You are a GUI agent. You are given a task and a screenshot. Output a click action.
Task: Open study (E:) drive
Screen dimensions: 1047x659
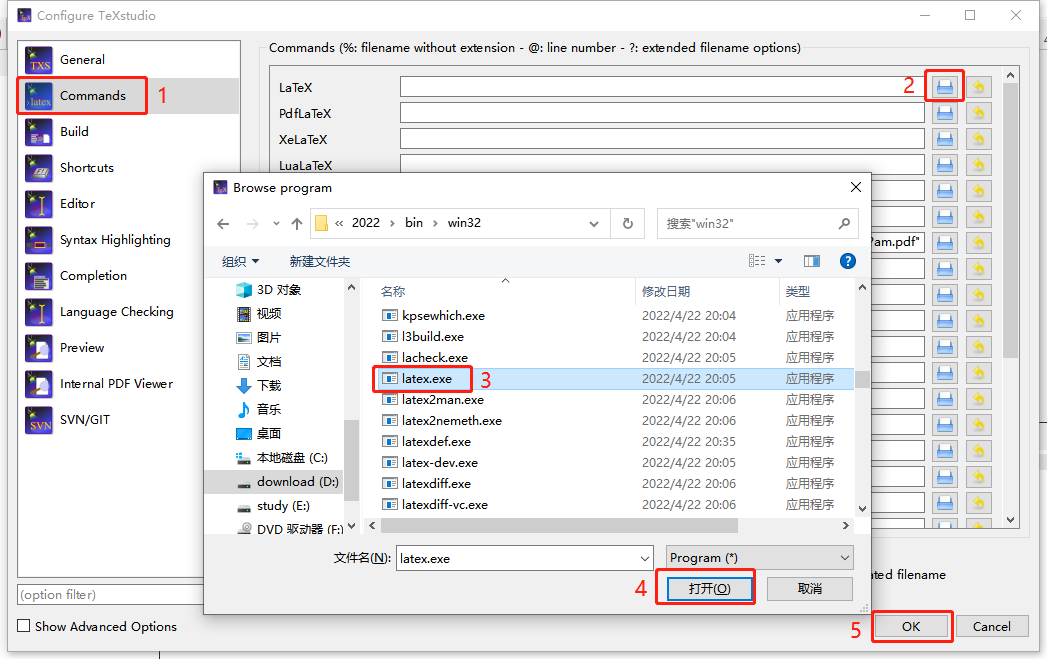click(273, 506)
